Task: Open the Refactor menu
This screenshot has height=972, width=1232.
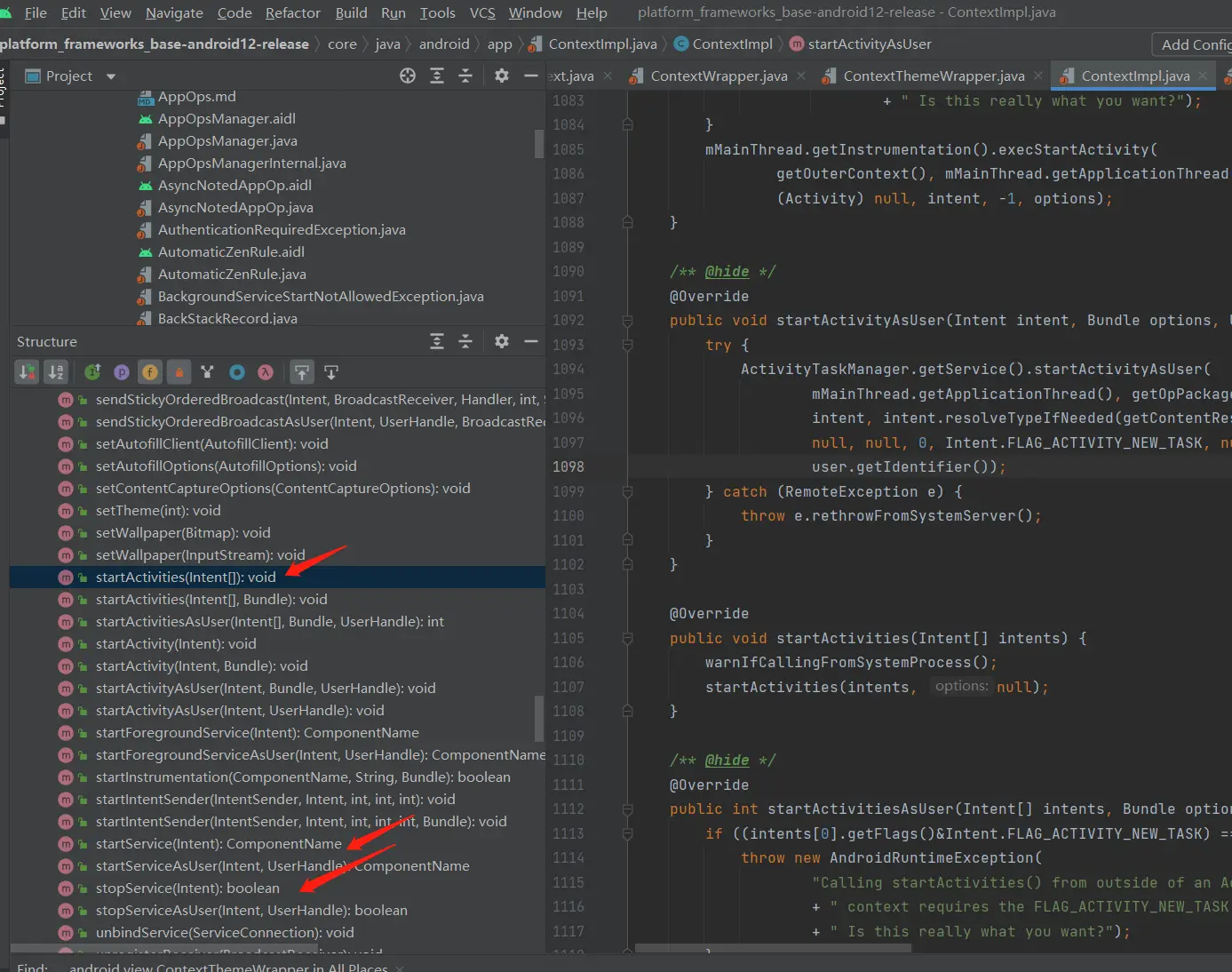Action: 292,12
